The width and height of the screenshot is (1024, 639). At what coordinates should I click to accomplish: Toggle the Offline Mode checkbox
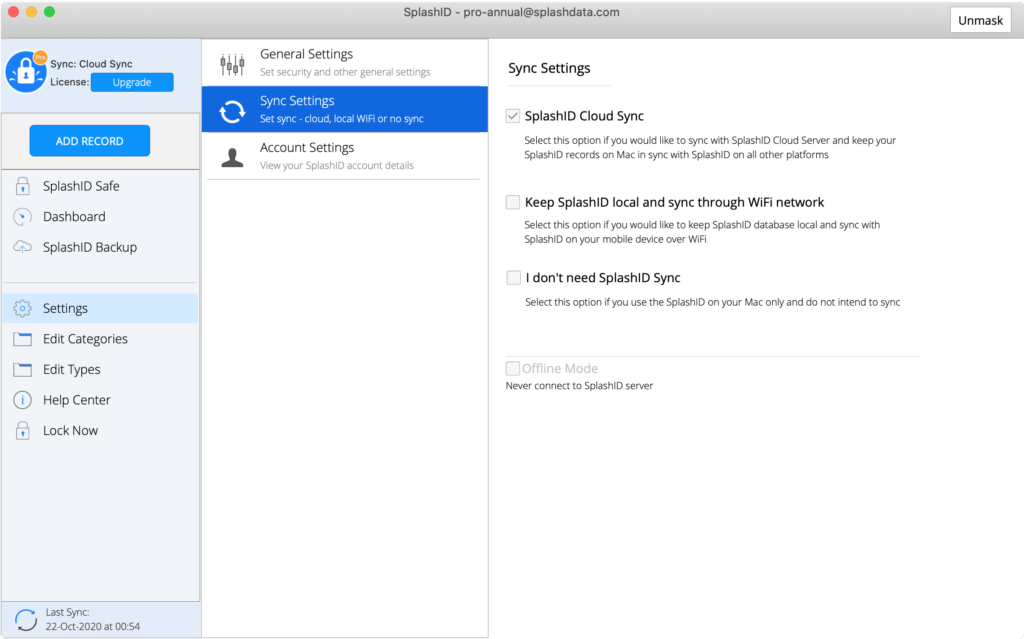coord(513,368)
